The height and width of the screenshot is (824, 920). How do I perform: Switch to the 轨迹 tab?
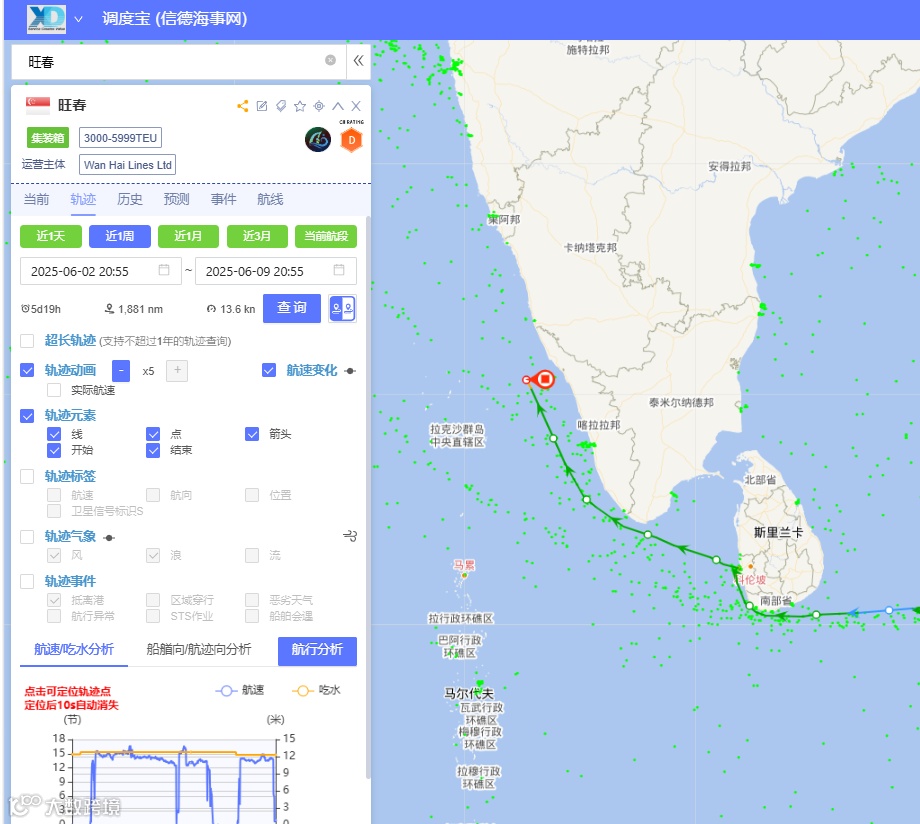(83, 200)
